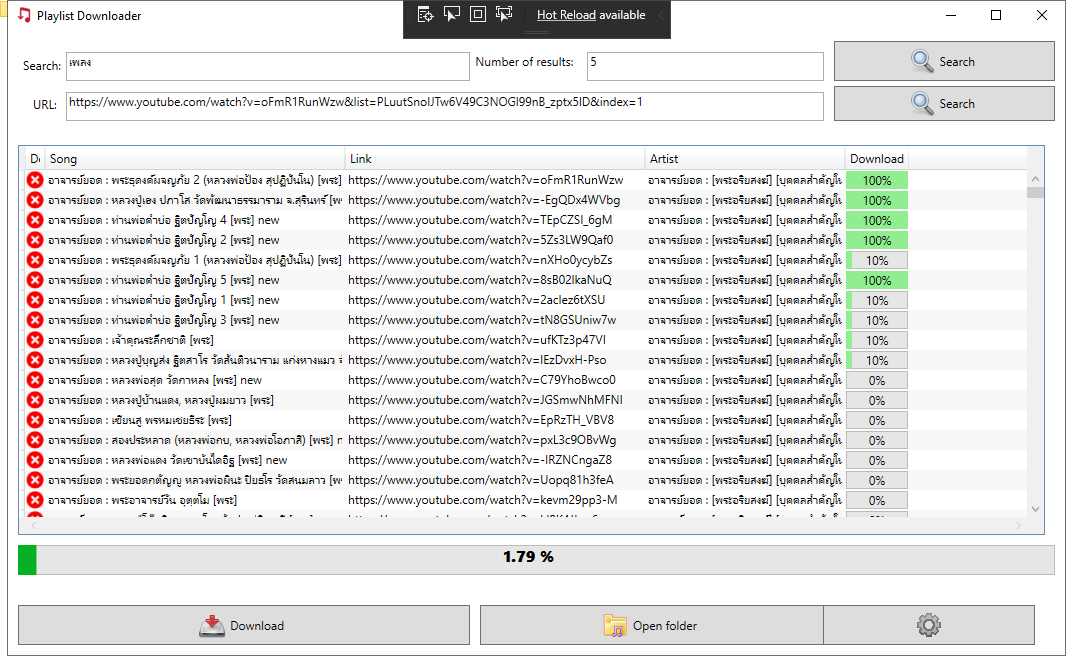Click 0% progress of C79YhoBwco0 row
Image resolution: width=1073 pixels, height=663 pixels.
(877, 380)
